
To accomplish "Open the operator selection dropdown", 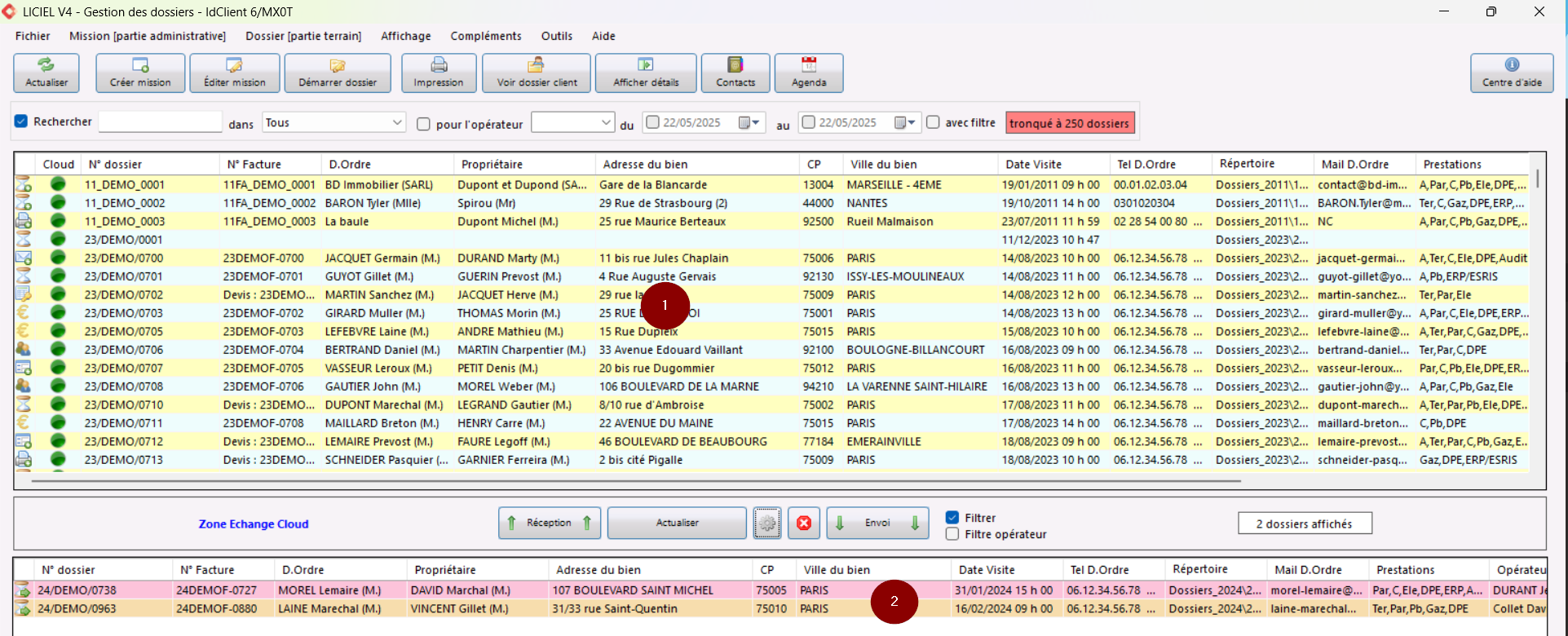I will coord(606,122).
